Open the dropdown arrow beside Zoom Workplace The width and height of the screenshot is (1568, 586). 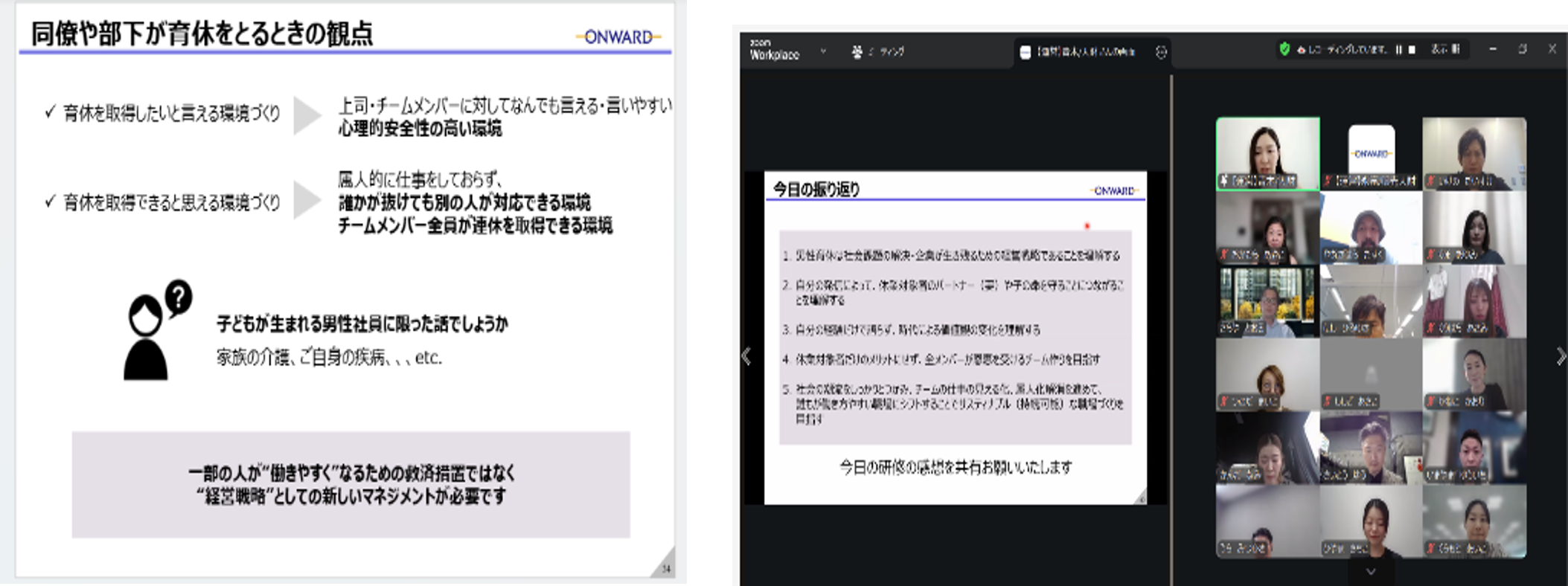[823, 51]
